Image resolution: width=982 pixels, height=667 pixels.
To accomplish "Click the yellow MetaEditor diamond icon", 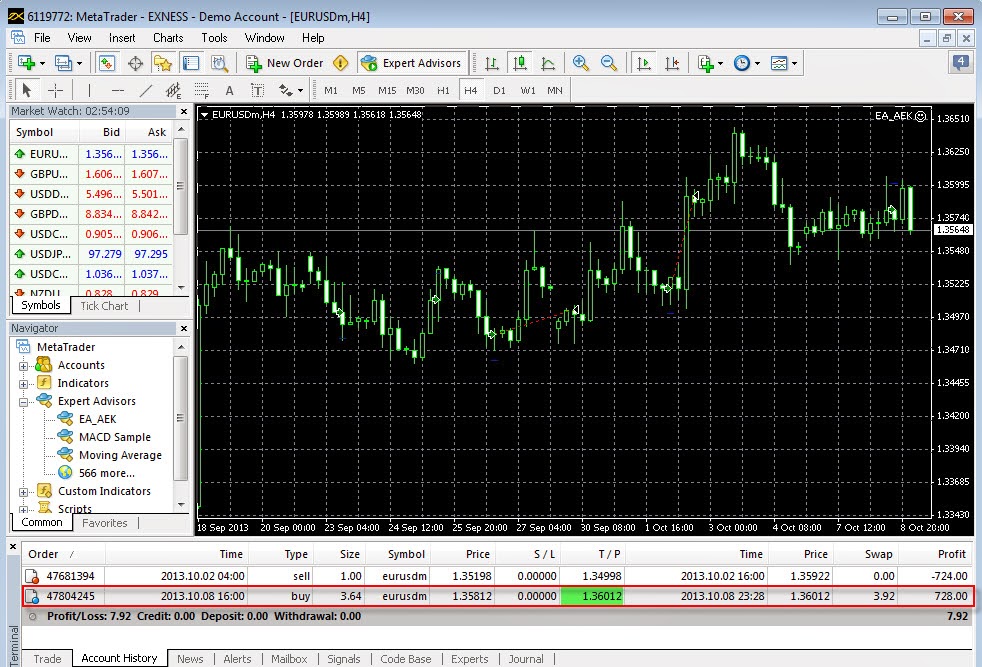I will coord(341,63).
